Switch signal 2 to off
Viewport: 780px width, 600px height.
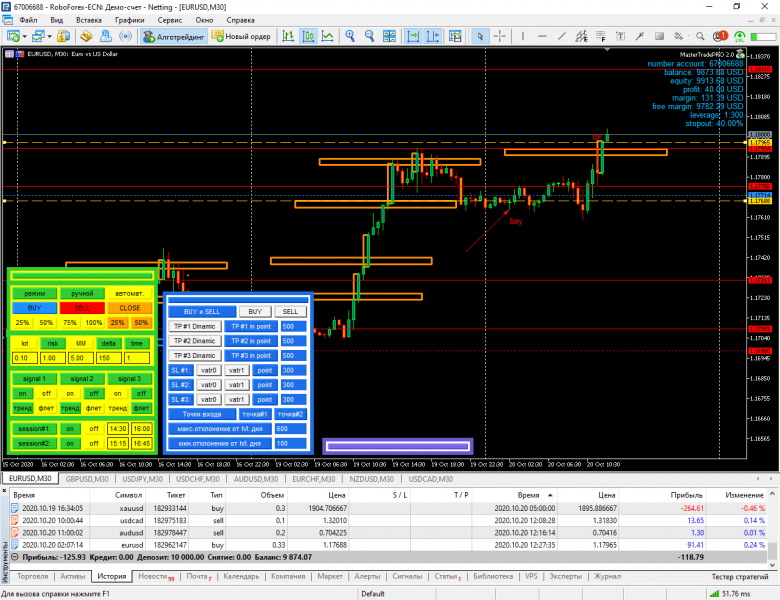point(94,394)
